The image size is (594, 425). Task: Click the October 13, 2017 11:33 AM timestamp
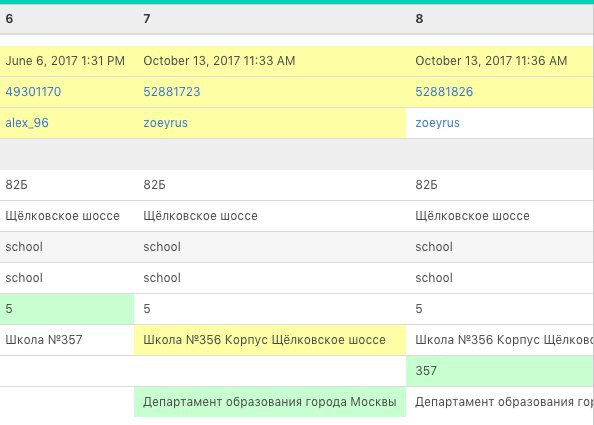click(219, 61)
